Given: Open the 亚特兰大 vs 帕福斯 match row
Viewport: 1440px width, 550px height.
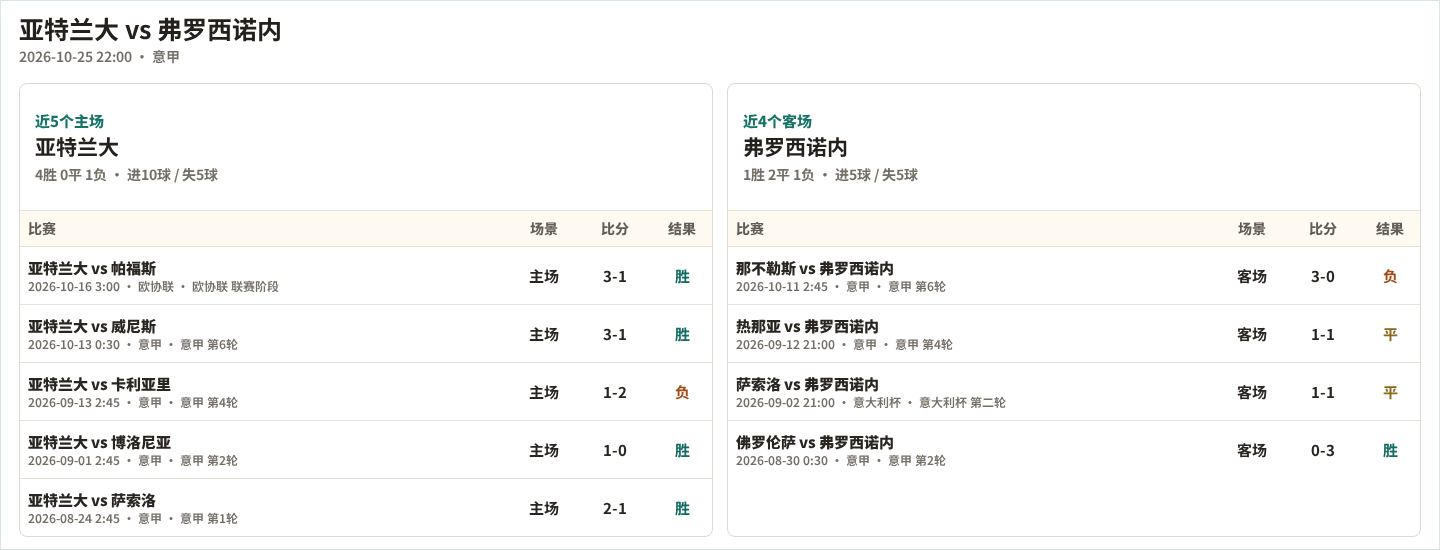Looking at the screenshot, I should click(366, 276).
